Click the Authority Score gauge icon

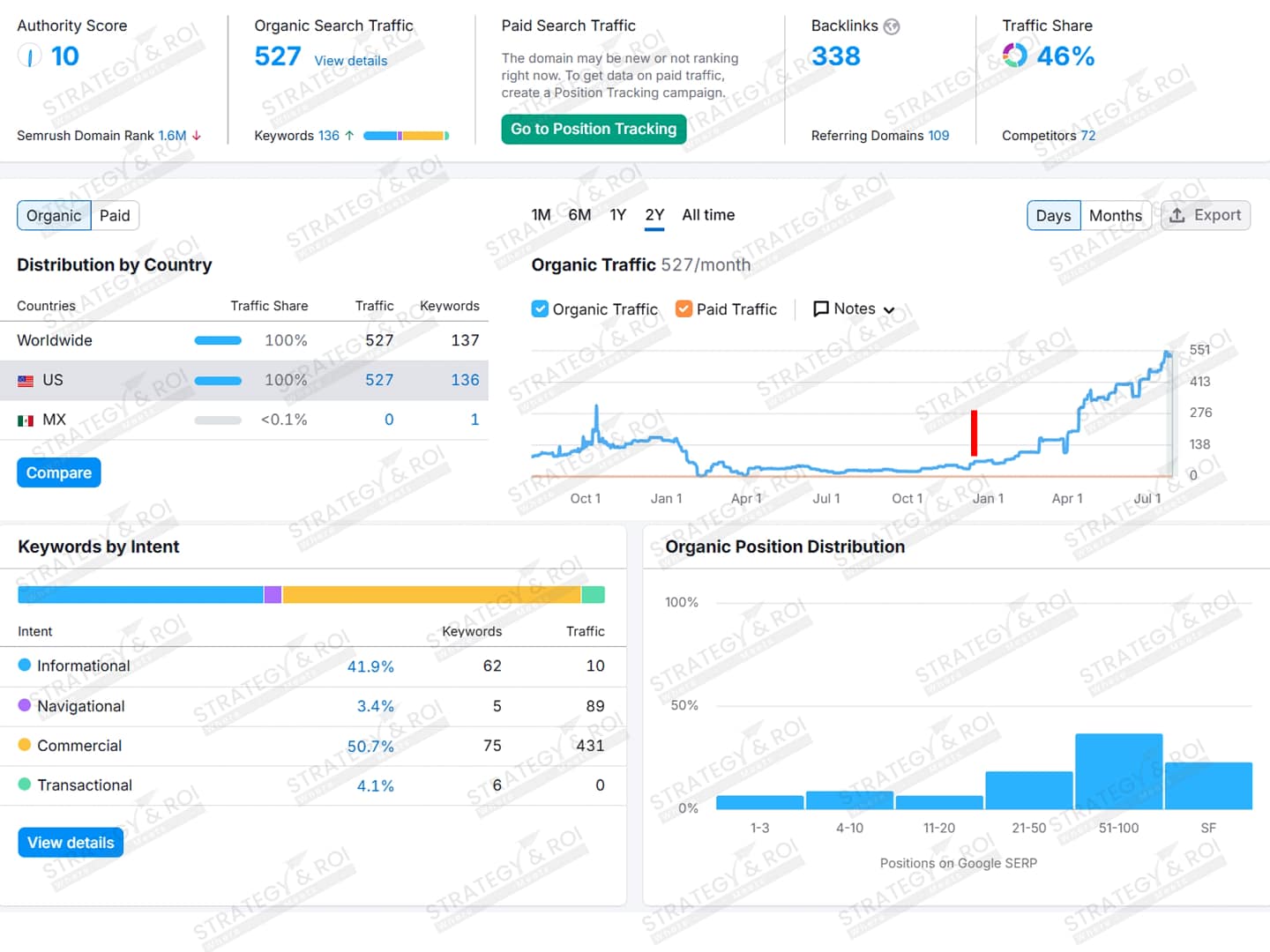(x=29, y=56)
